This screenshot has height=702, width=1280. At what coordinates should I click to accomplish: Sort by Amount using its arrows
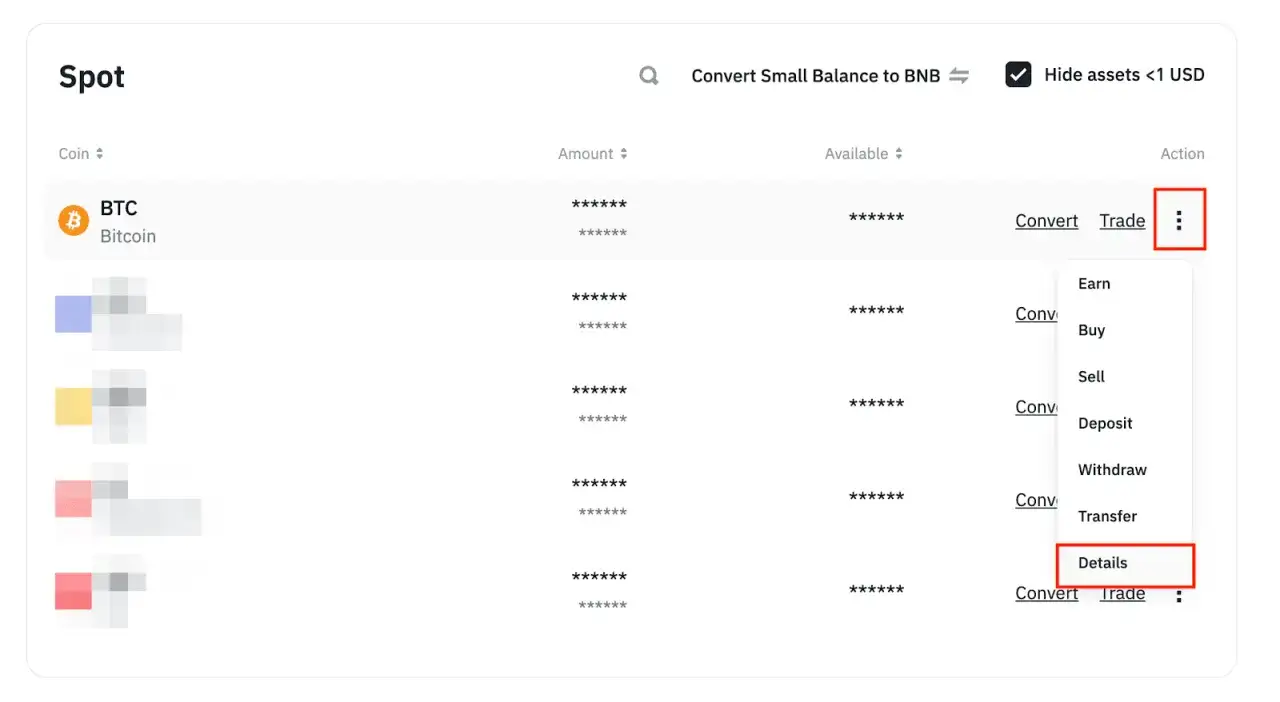(624, 154)
